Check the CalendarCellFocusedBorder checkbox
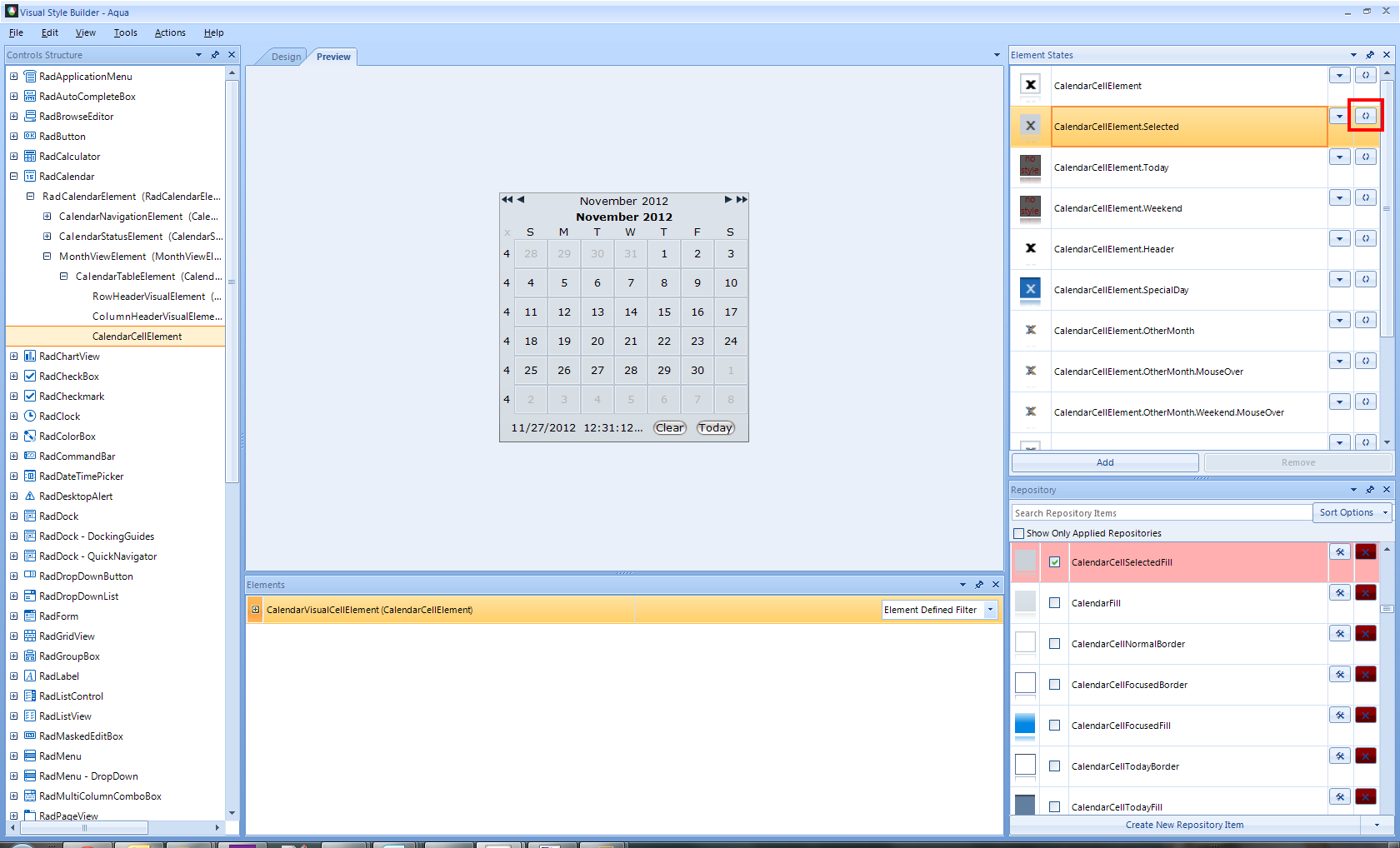Image resolution: width=1400 pixels, height=848 pixels. click(x=1055, y=685)
